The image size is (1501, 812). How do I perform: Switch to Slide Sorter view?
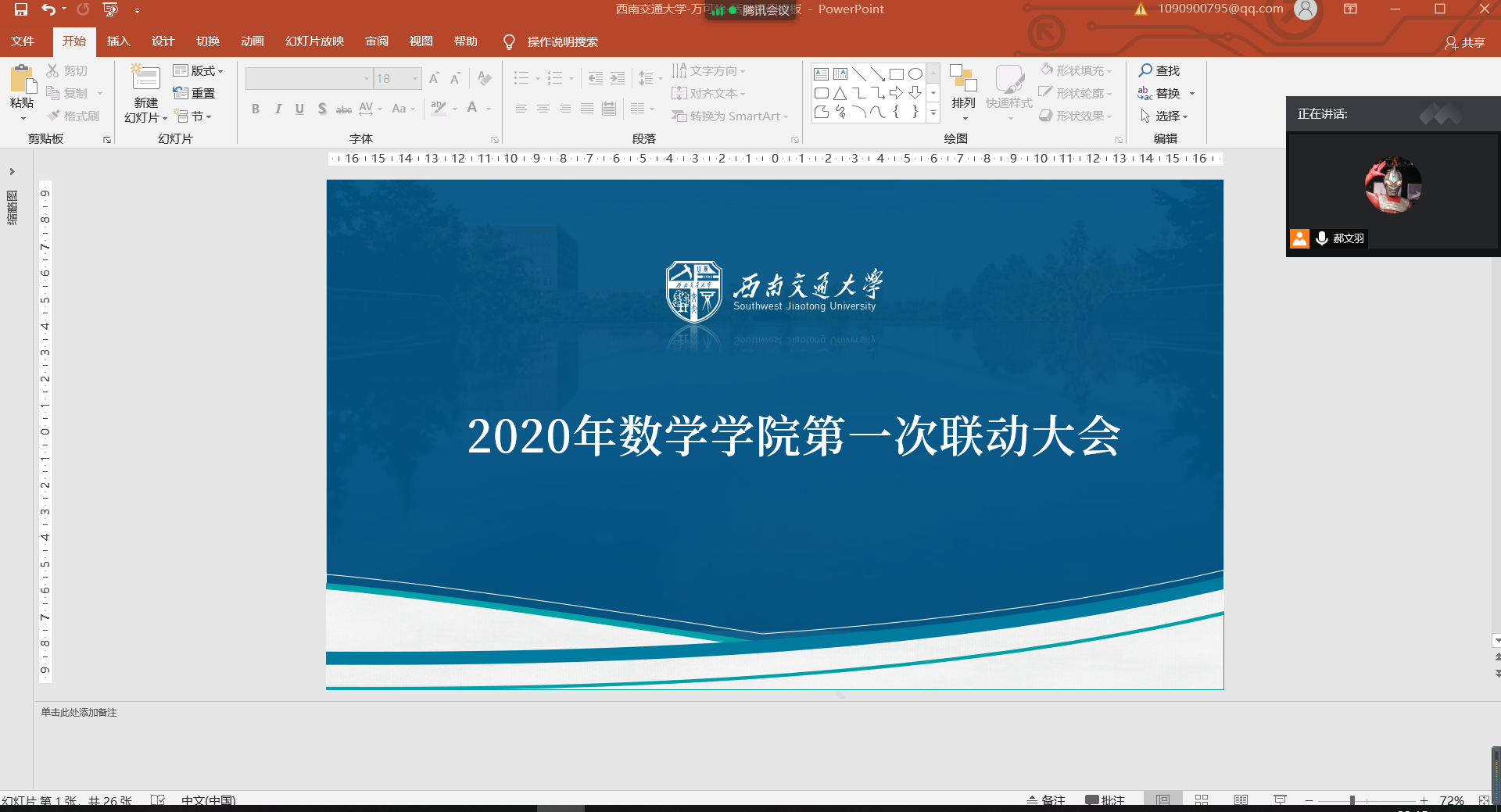point(1202,799)
